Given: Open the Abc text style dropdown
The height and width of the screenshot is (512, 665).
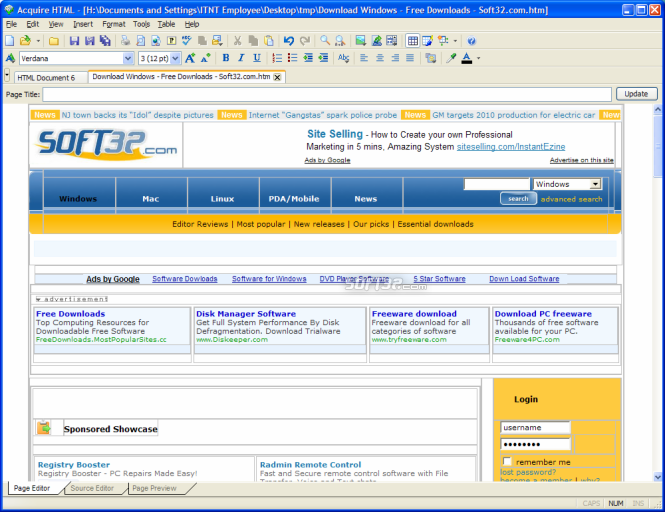Looking at the screenshot, I should pos(344,58).
